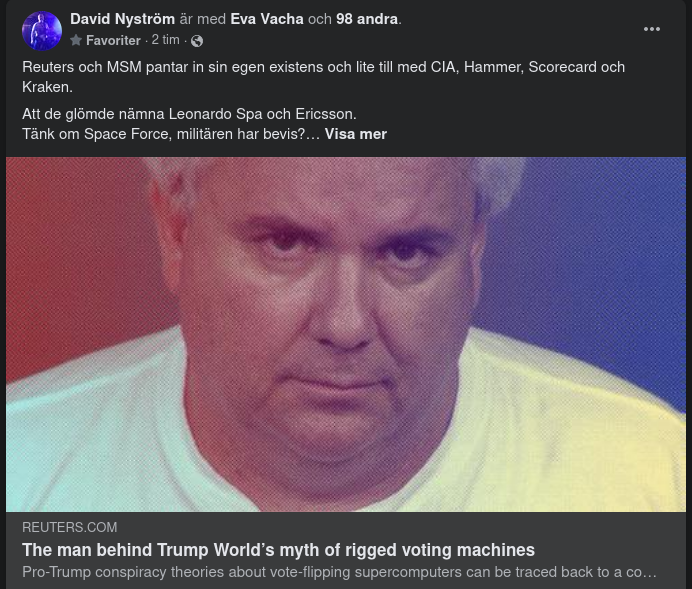Expand post text with Visa mer
The image size is (692, 589).
(x=356, y=134)
